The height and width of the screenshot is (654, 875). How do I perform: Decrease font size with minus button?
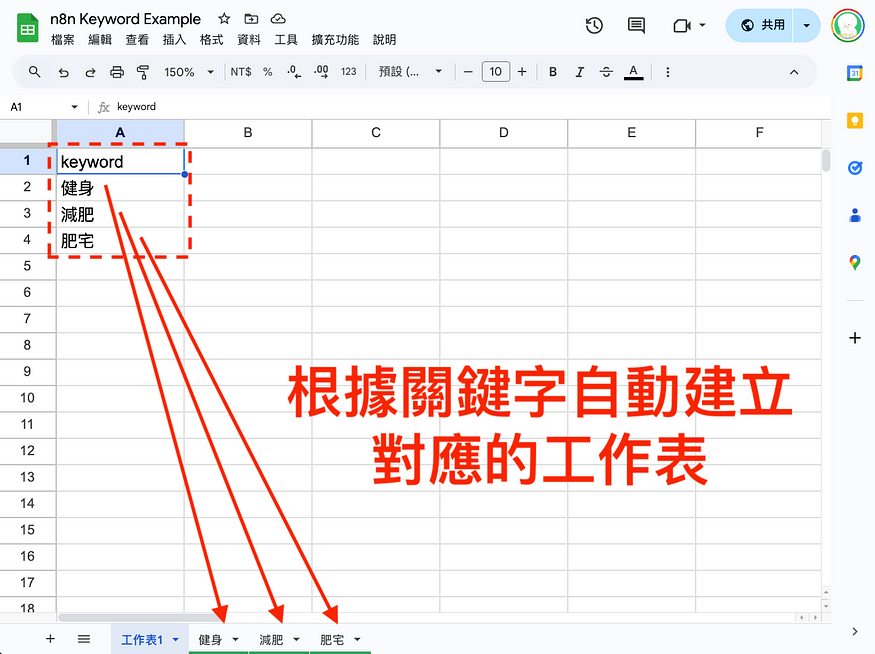(x=468, y=72)
